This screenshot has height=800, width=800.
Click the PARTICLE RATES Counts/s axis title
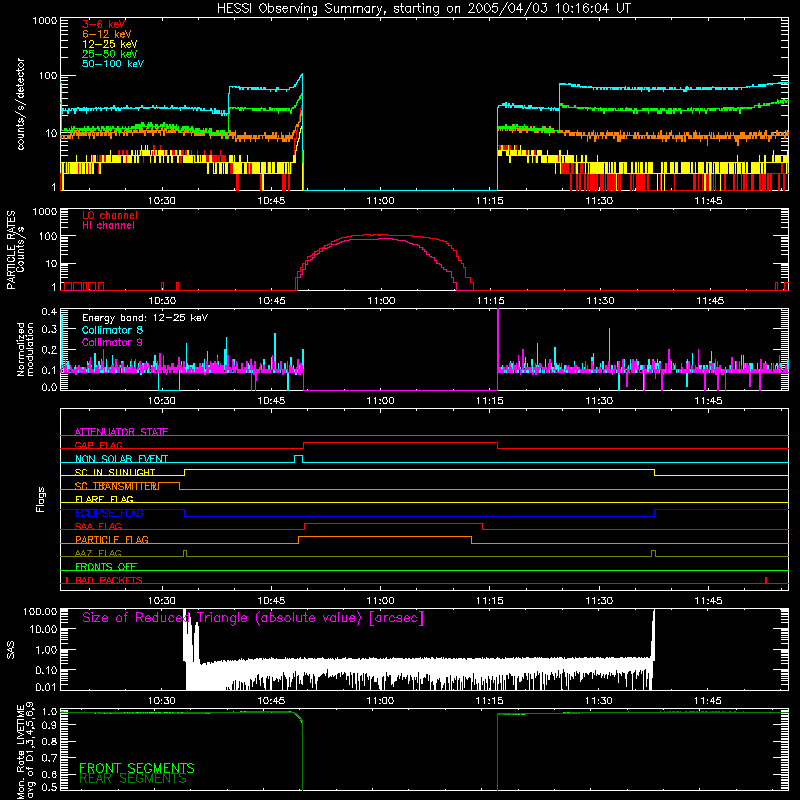(15, 250)
